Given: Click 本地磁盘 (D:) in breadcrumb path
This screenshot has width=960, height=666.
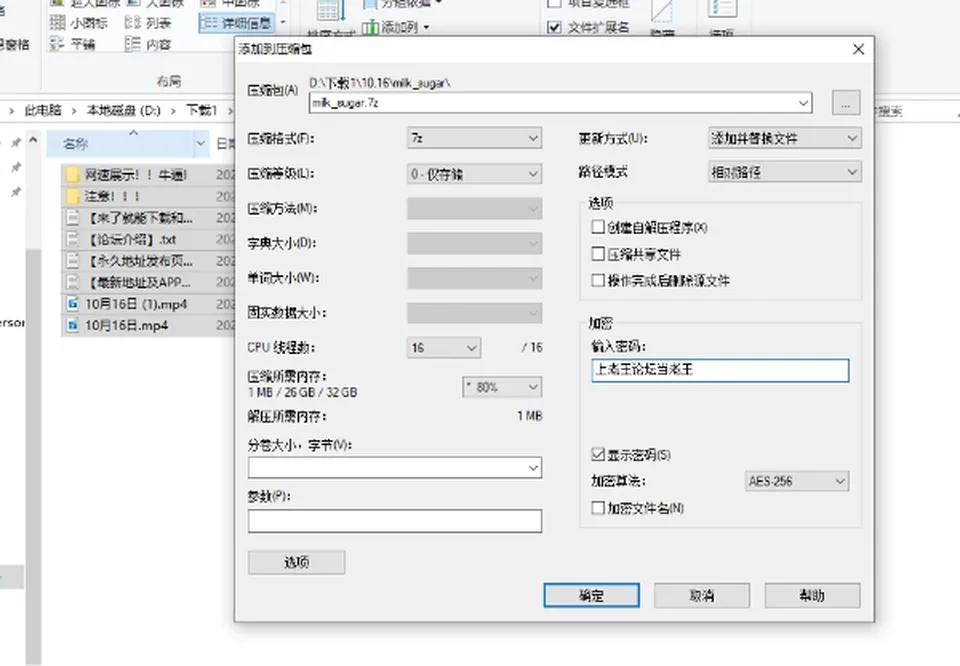Looking at the screenshot, I should tap(123, 110).
